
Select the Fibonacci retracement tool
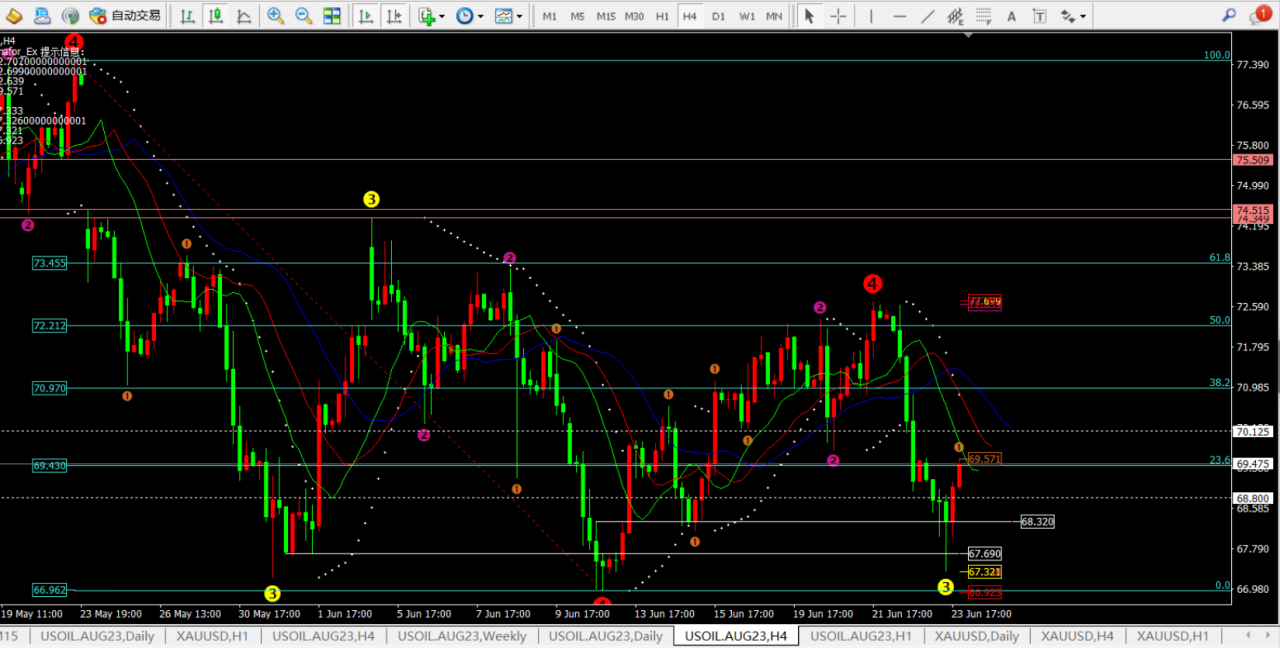(984, 16)
